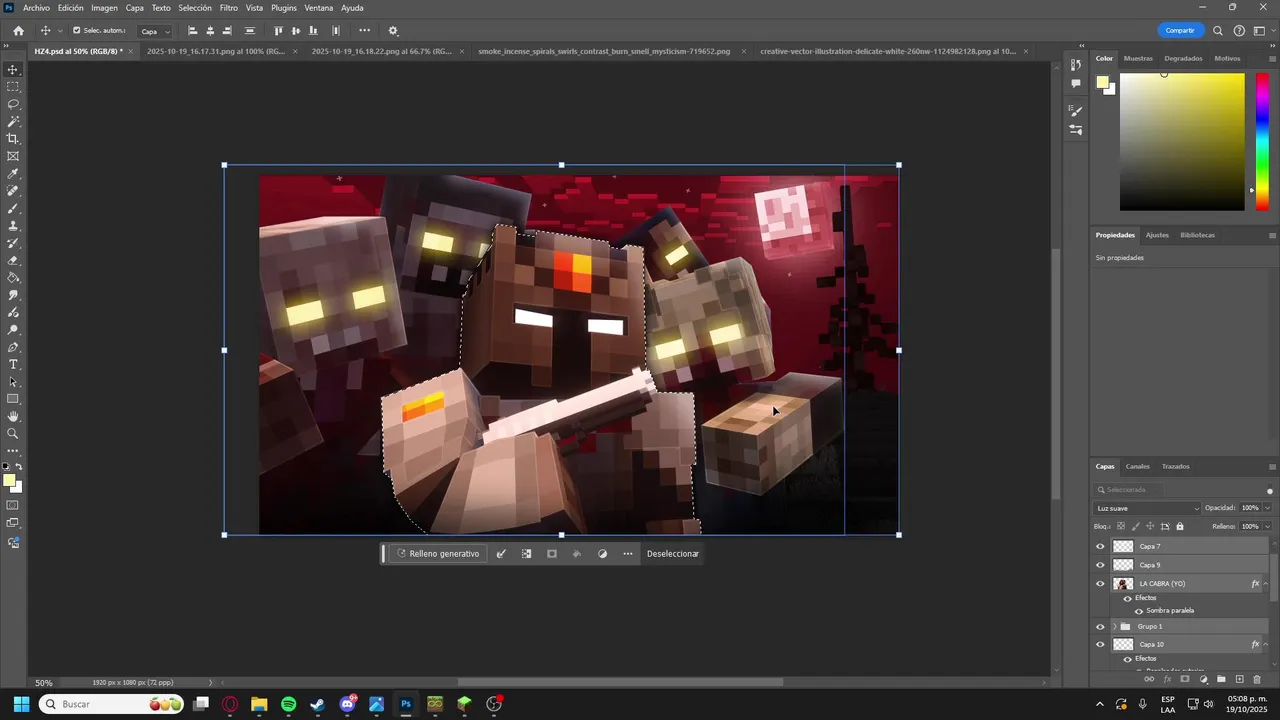The height and width of the screenshot is (720, 1280).
Task: Hide the Capa 7 layer
Action: (1100, 546)
